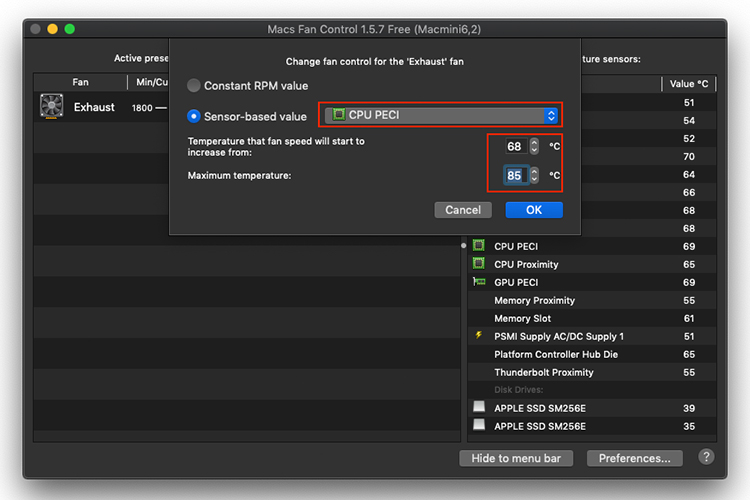Click the 1800 minimum RPM value
The image size is (750, 500).
[x=142, y=108]
